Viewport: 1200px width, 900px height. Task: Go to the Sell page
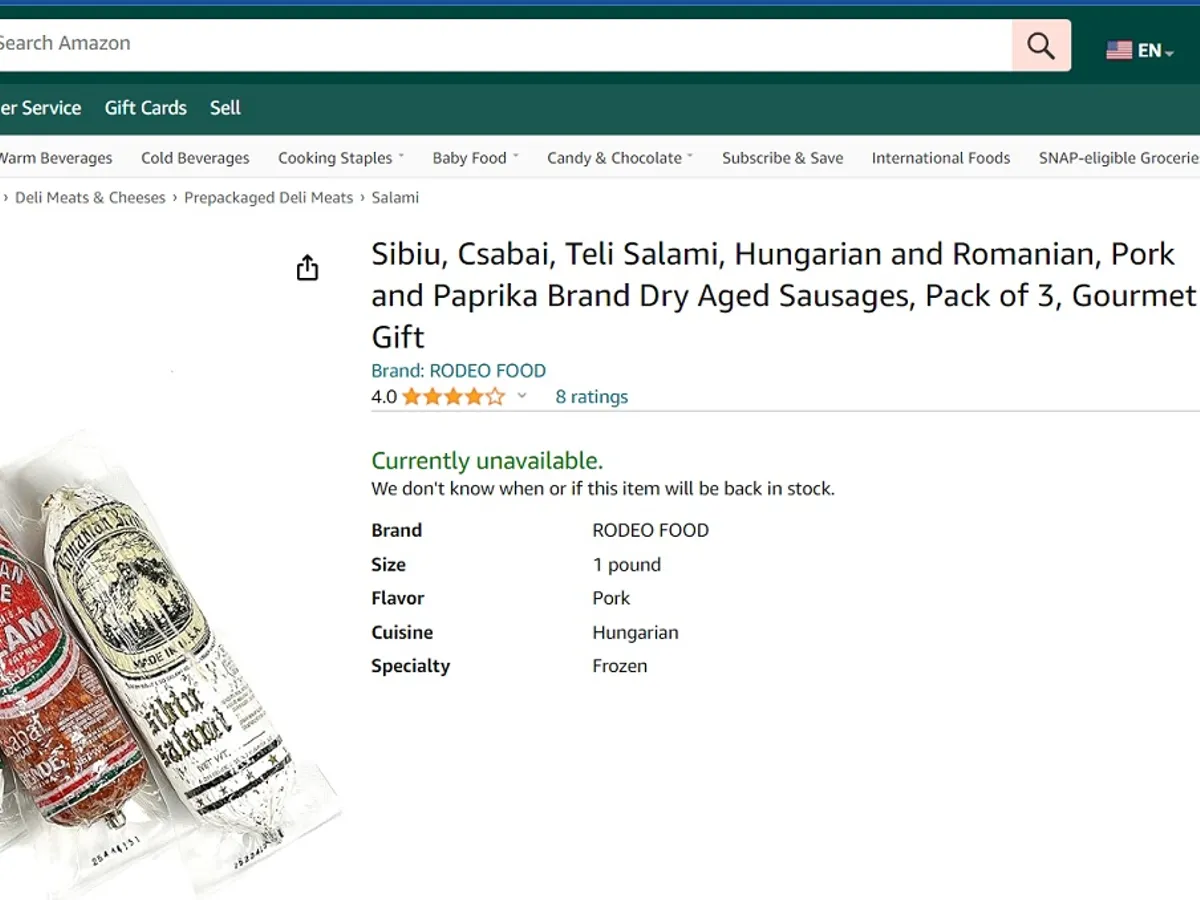click(x=225, y=108)
